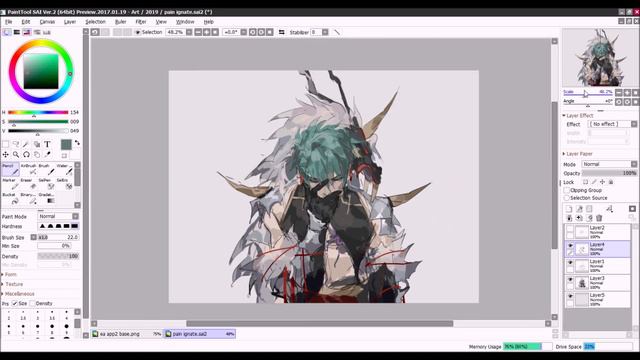Expand the Layer Paper section
The width and height of the screenshot is (640, 360).
coord(579,154)
